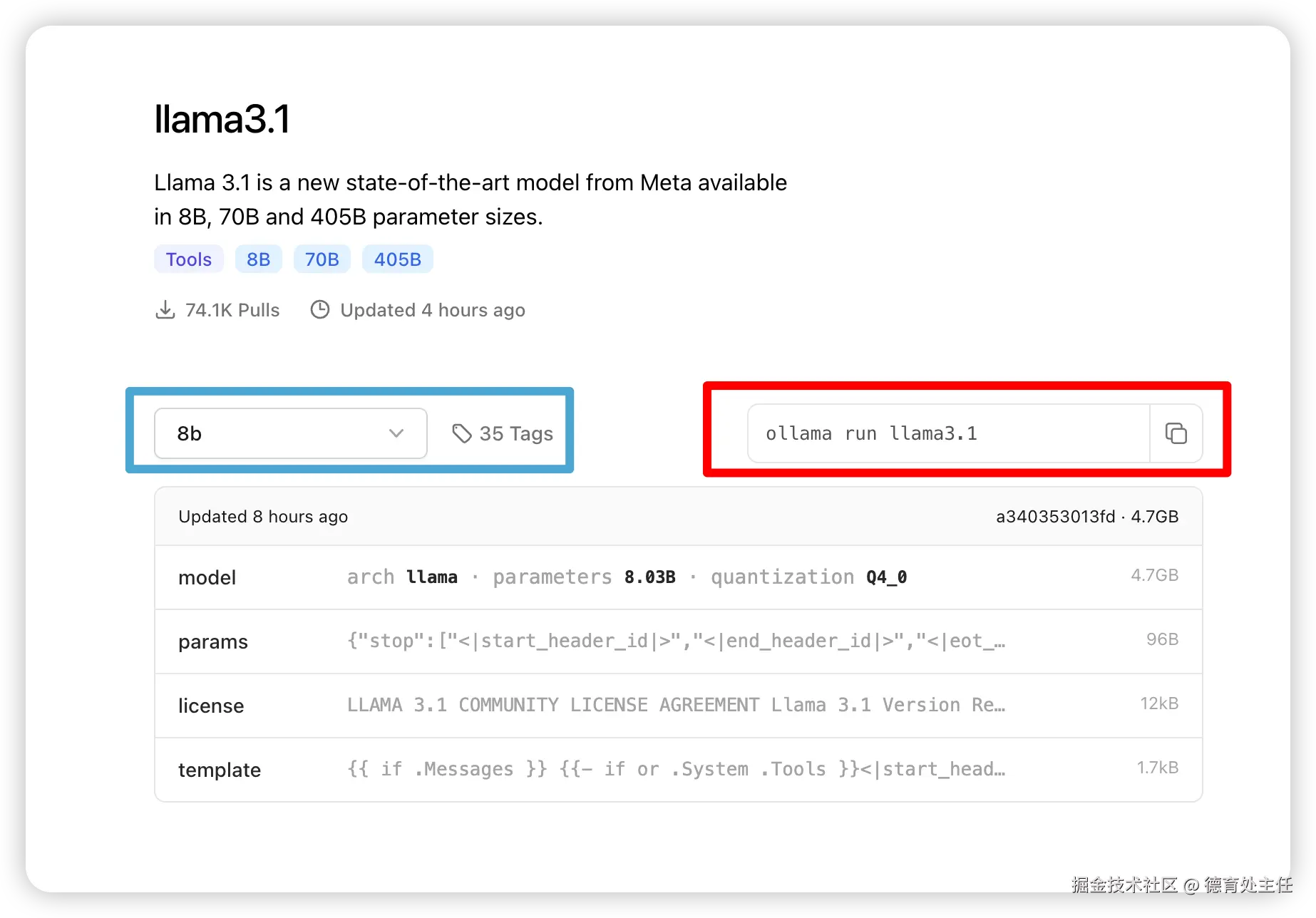The height and width of the screenshot is (918, 1316).
Task: Click the a340353013fd digest hash
Action: (x=1055, y=517)
